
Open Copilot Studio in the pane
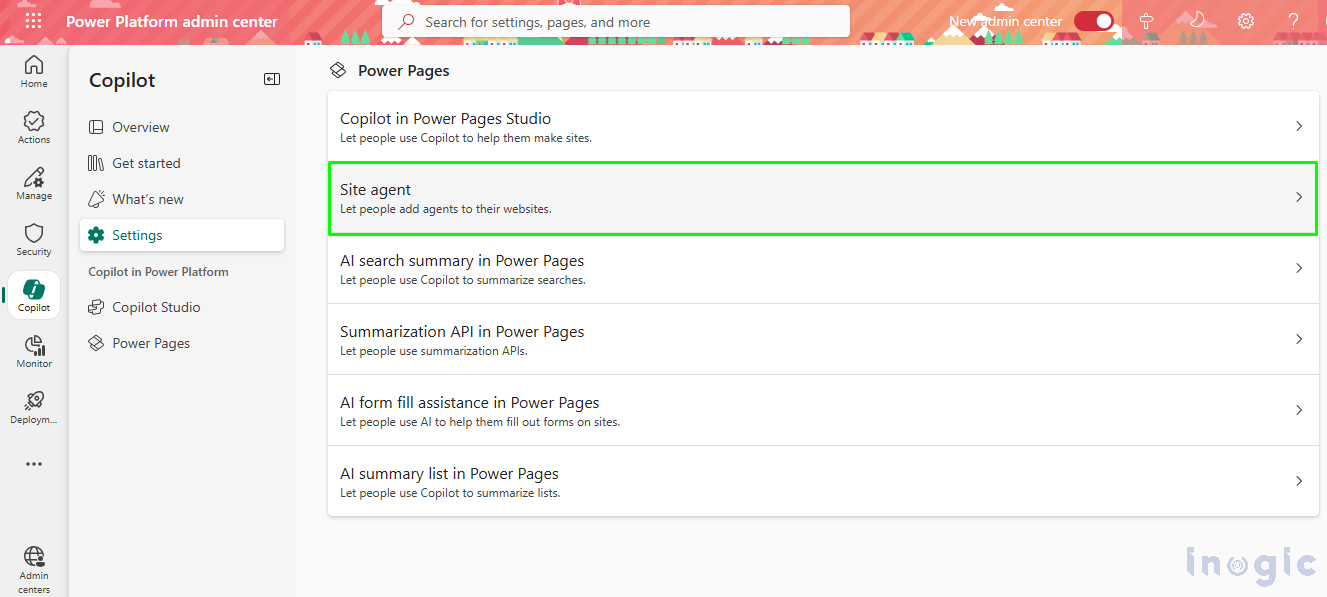click(x=182, y=307)
